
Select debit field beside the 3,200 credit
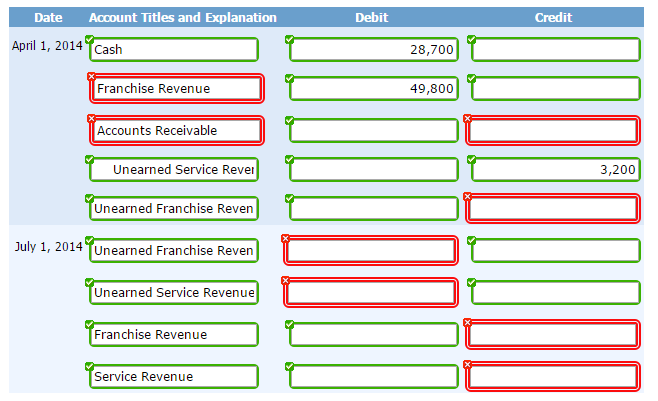point(373,169)
